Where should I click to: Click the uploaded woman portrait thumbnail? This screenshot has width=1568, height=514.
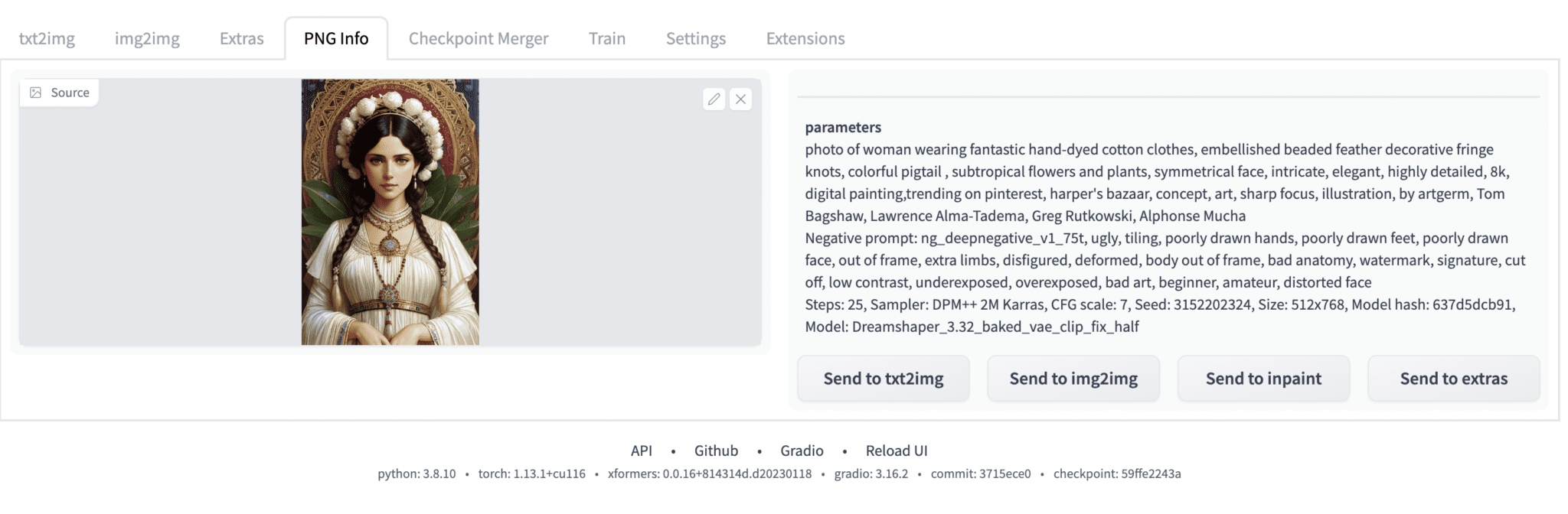click(x=390, y=212)
